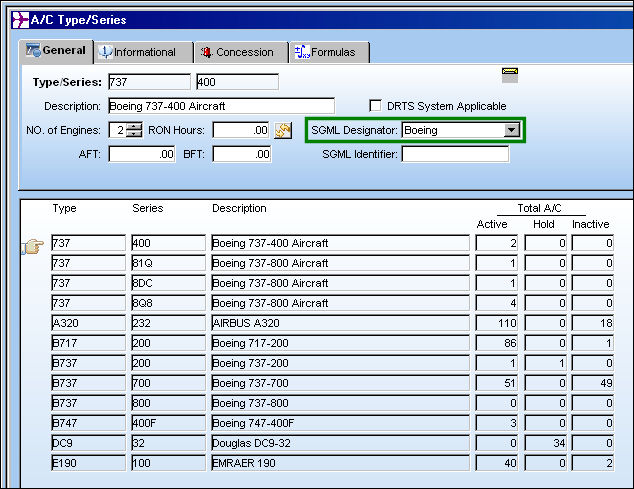Click the Type column header
Image resolution: width=634 pixels, height=489 pixels.
[64, 208]
